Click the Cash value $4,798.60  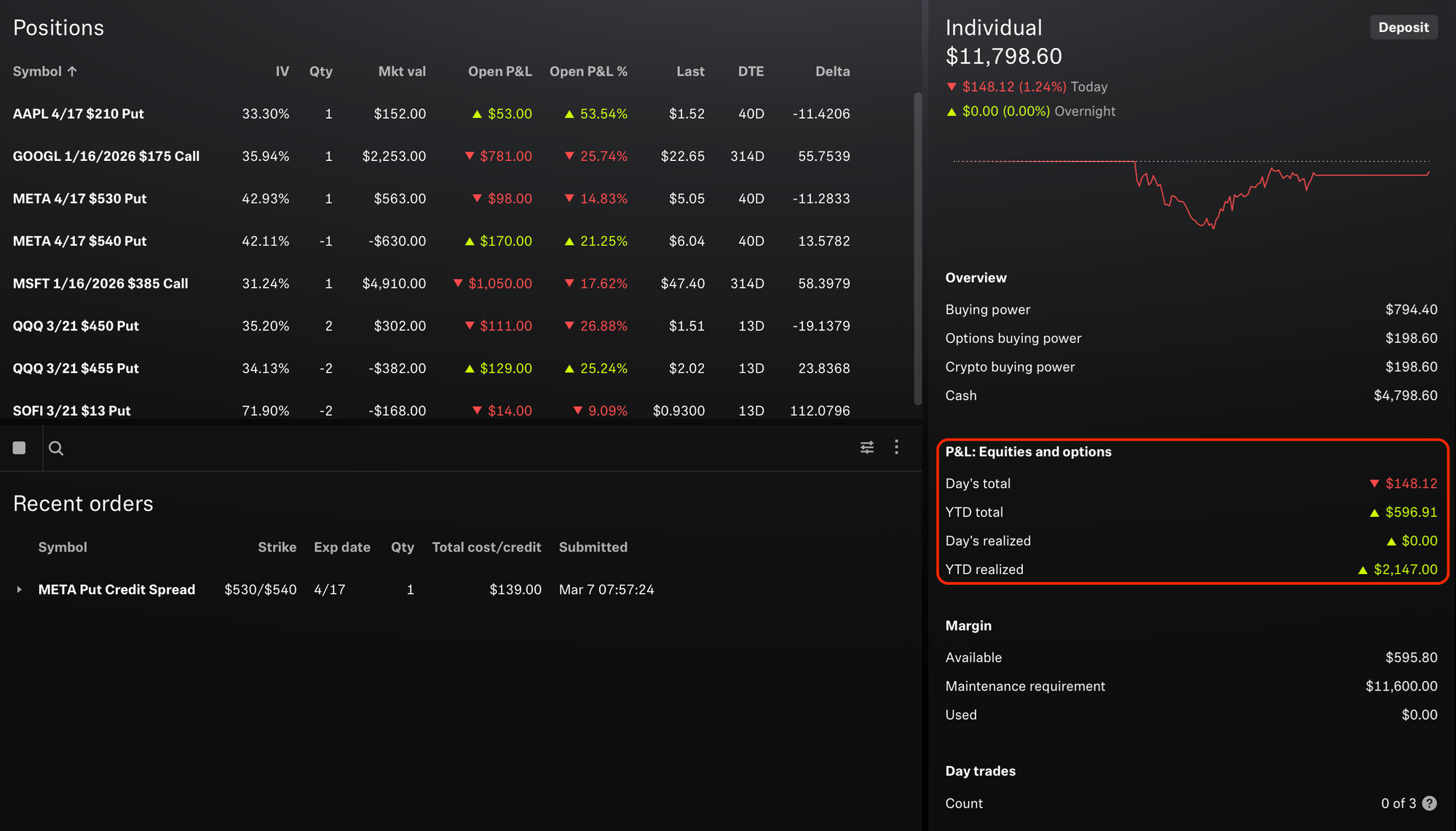1405,395
